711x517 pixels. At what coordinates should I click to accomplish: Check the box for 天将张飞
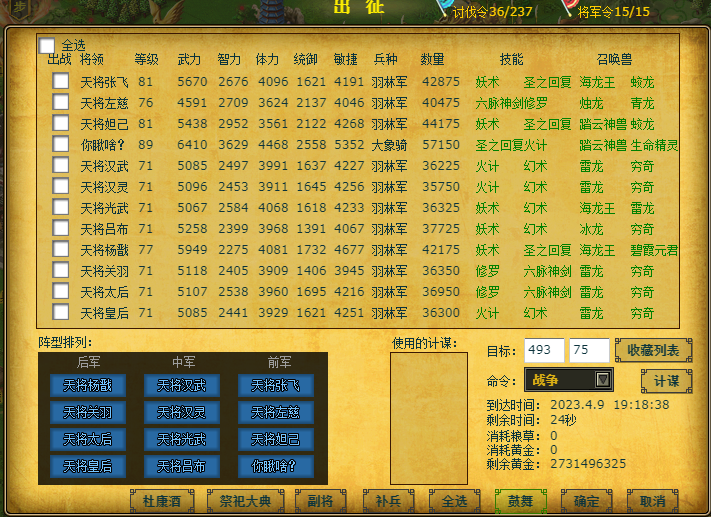pos(60,81)
